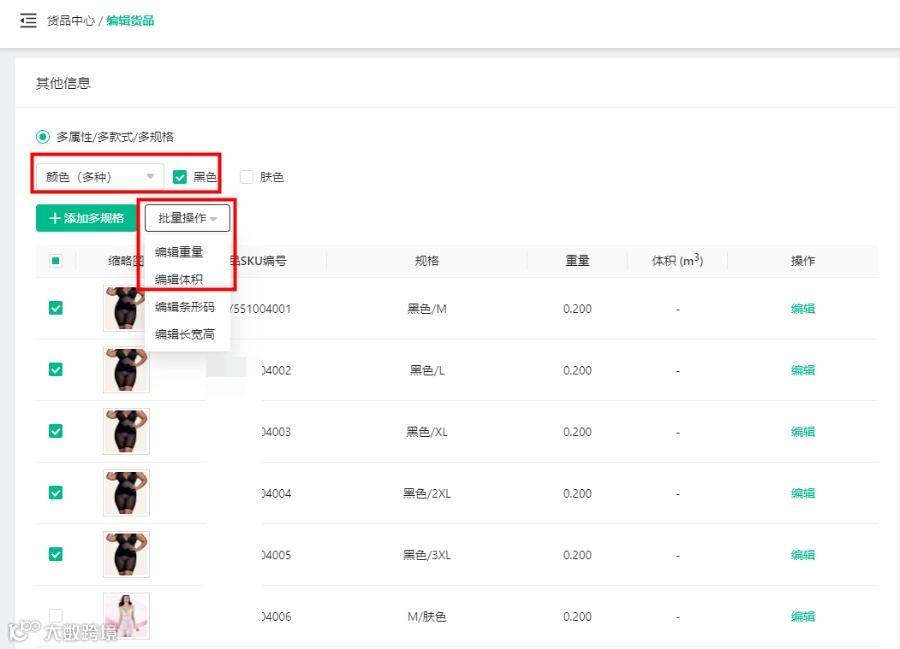The width and height of the screenshot is (900, 649).
Task: Click the sidebar collapse icon top left
Action: [28, 20]
